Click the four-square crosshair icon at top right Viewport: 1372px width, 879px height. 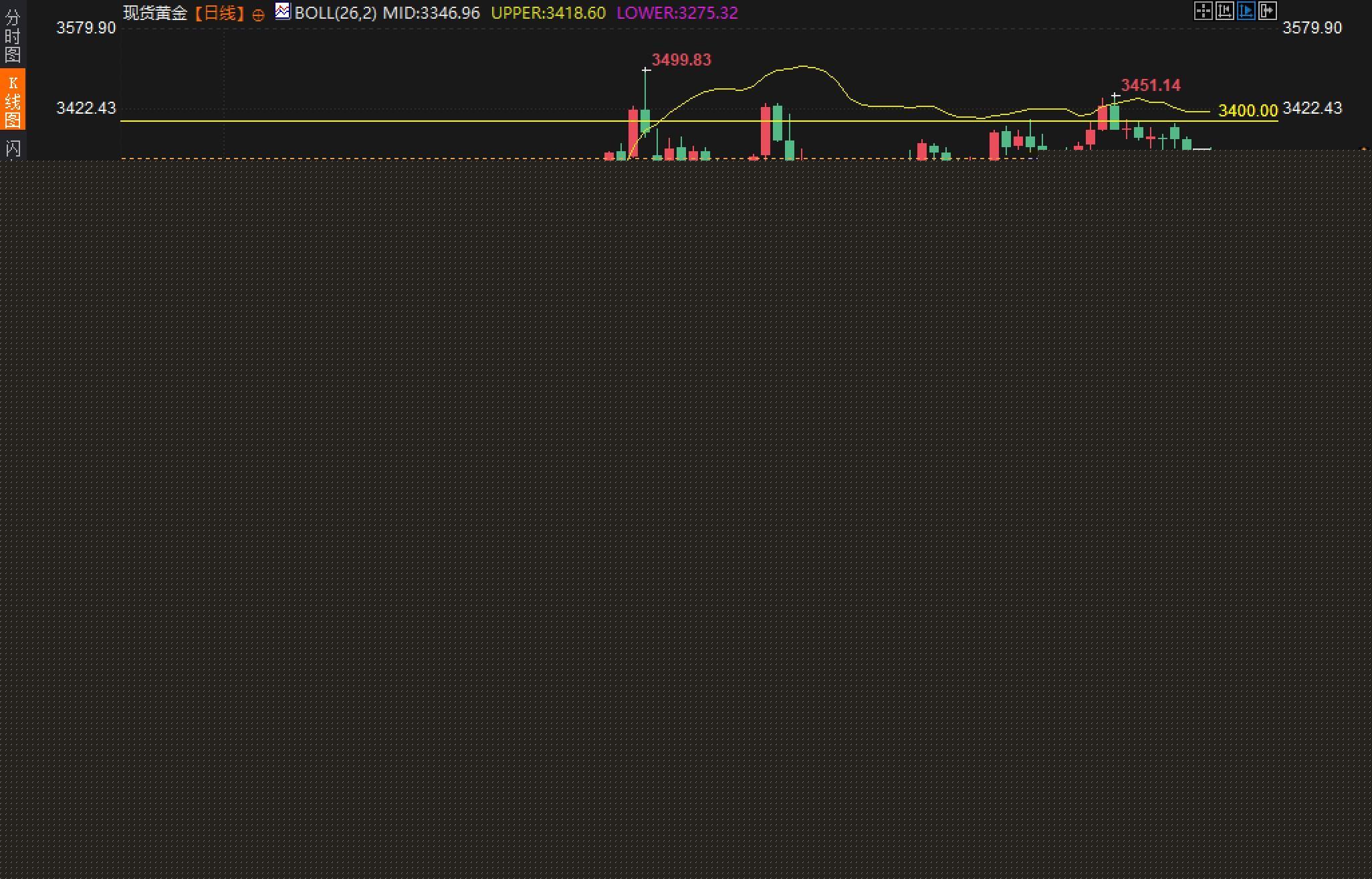1203,11
